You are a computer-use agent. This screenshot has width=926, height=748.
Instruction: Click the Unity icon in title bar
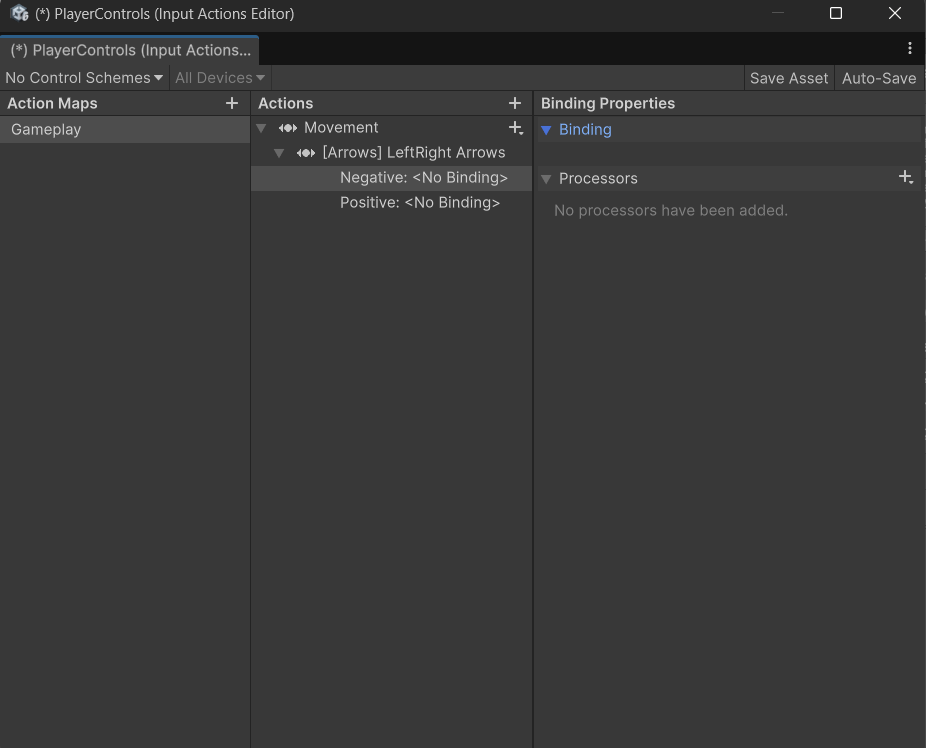tap(19, 14)
